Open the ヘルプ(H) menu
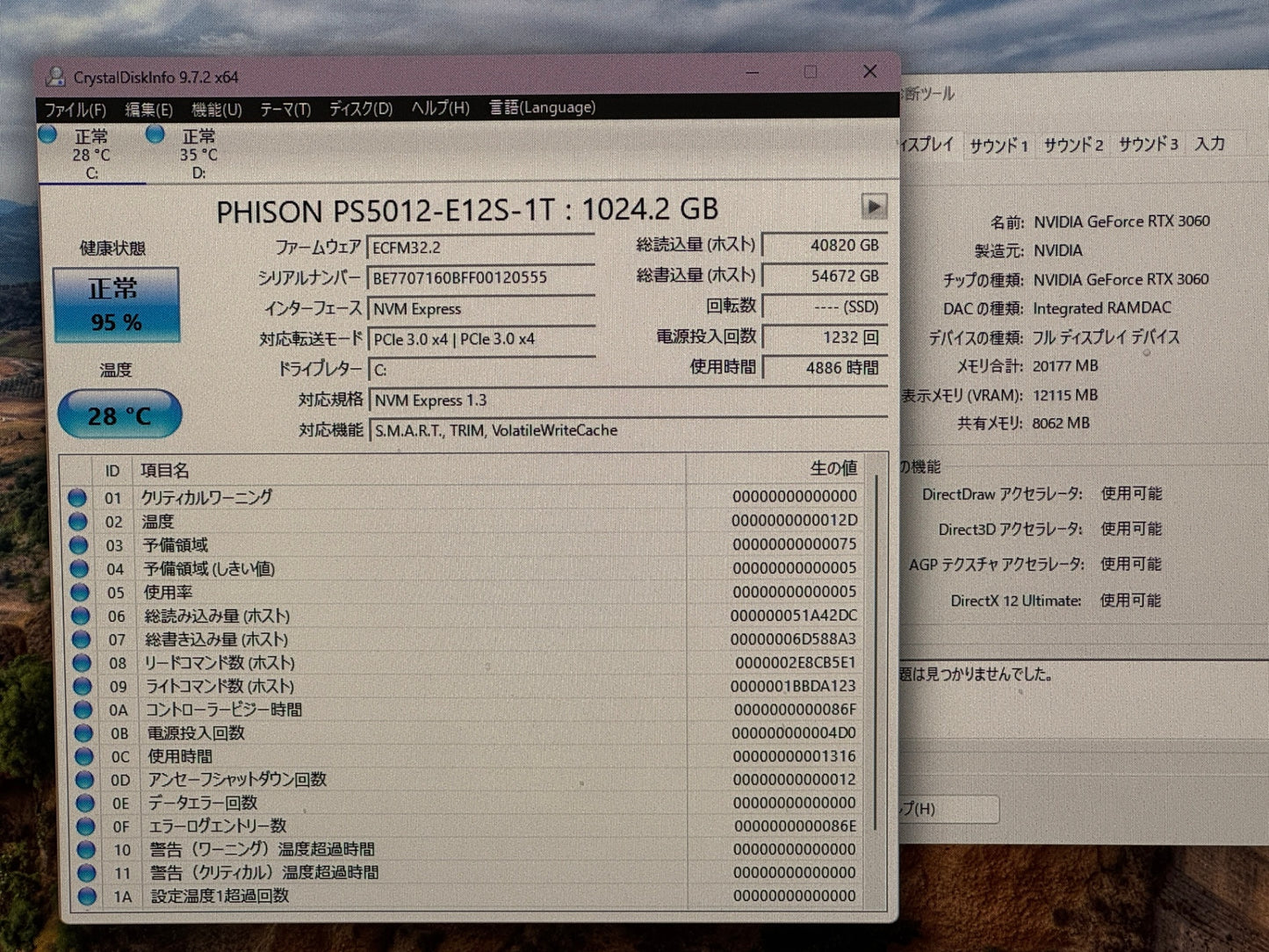Screen dimensions: 1269x952 [x=440, y=107]
